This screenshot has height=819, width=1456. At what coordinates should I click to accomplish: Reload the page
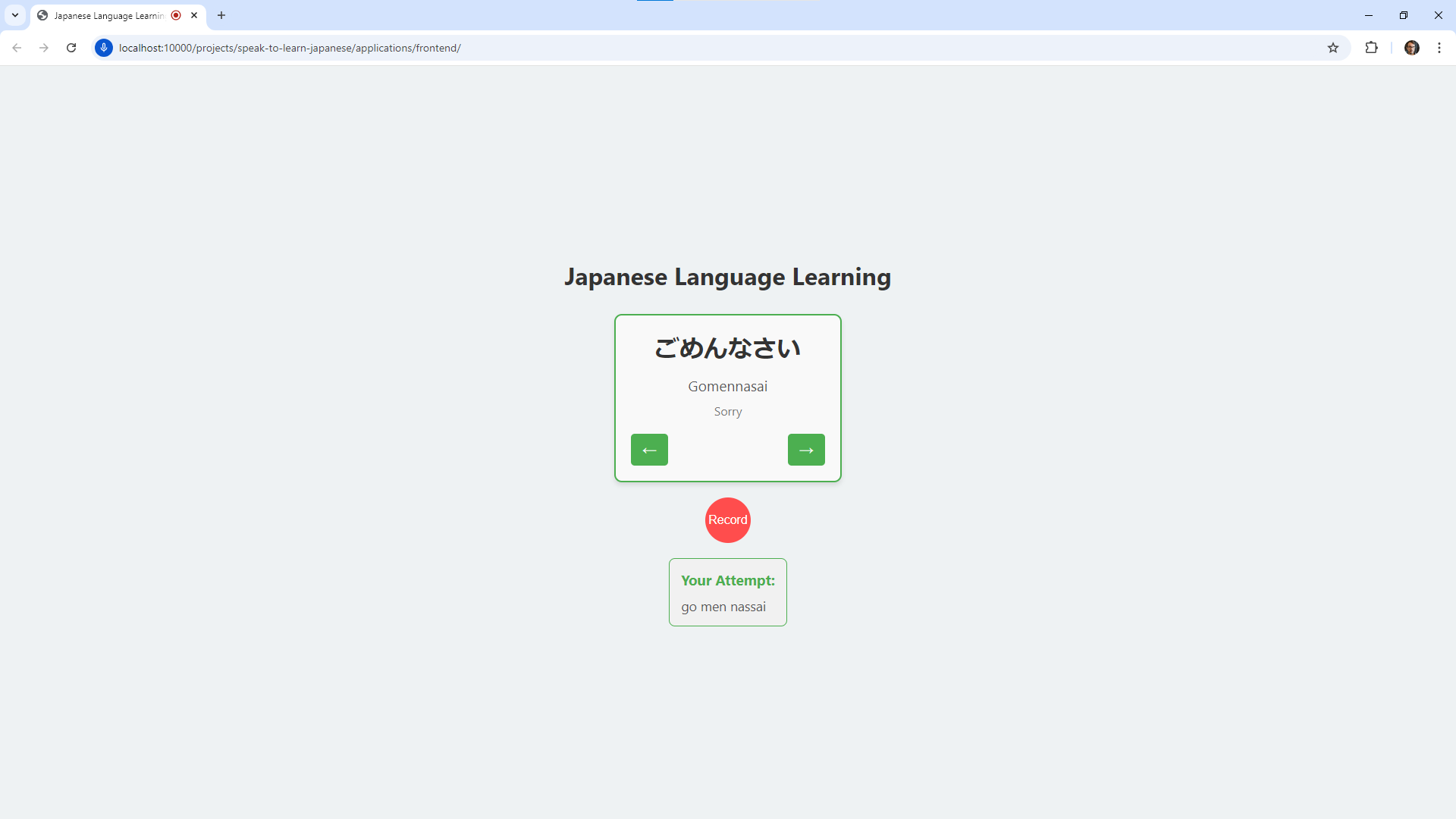pos(71,48)
